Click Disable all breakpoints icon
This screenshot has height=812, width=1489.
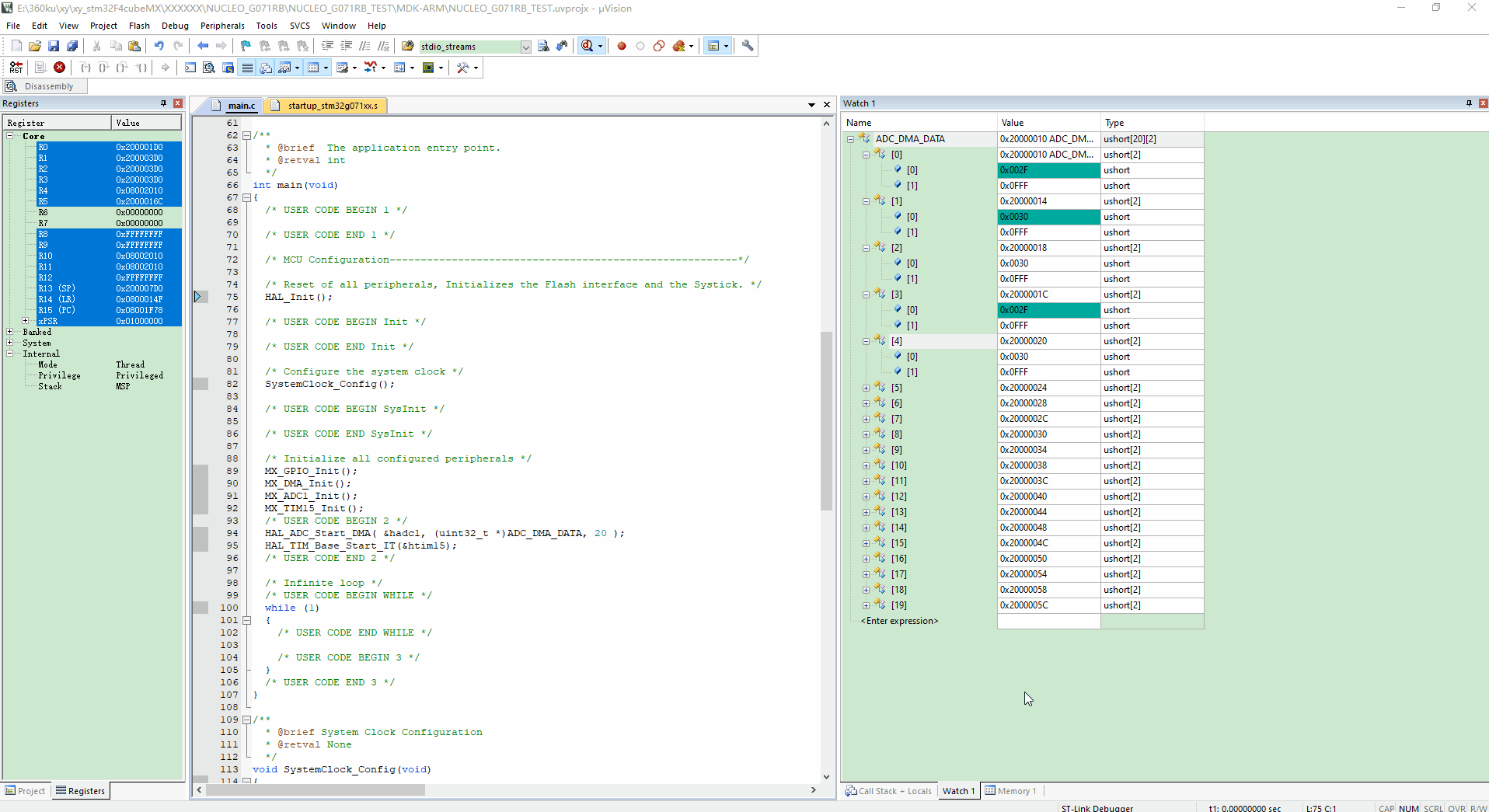(x=659, y=46)
